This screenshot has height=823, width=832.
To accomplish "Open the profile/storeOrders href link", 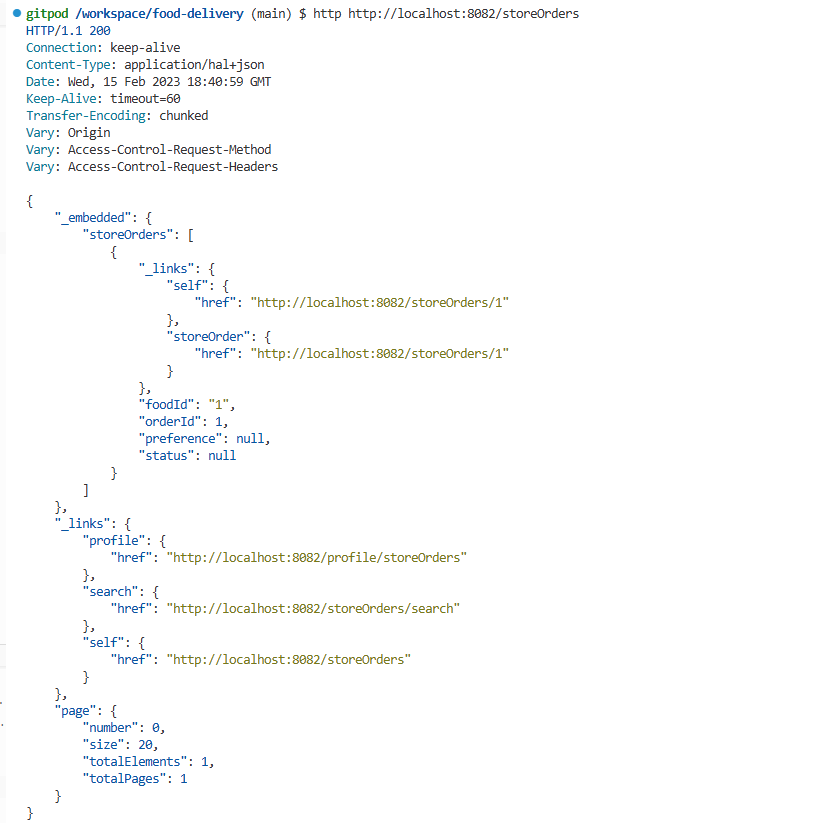I will click(x=317, y=557).
